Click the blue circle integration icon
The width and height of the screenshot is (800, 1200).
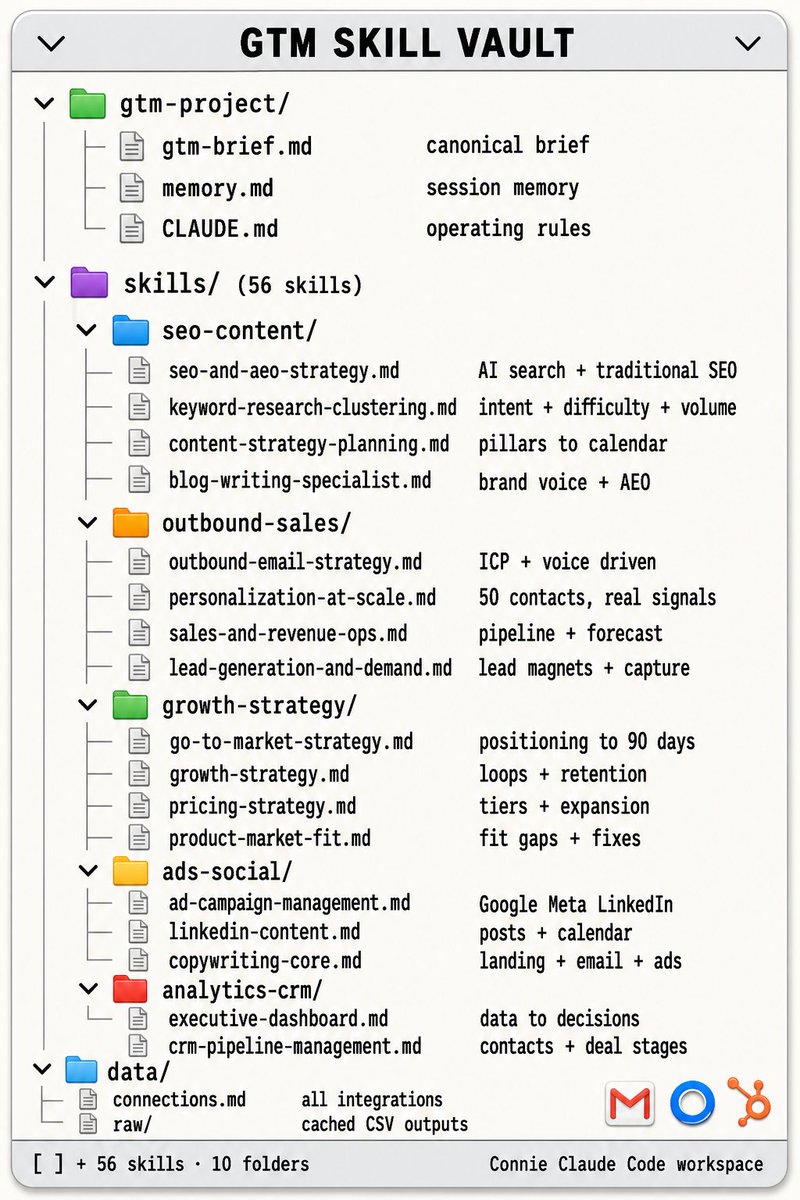click(692, 1103)
